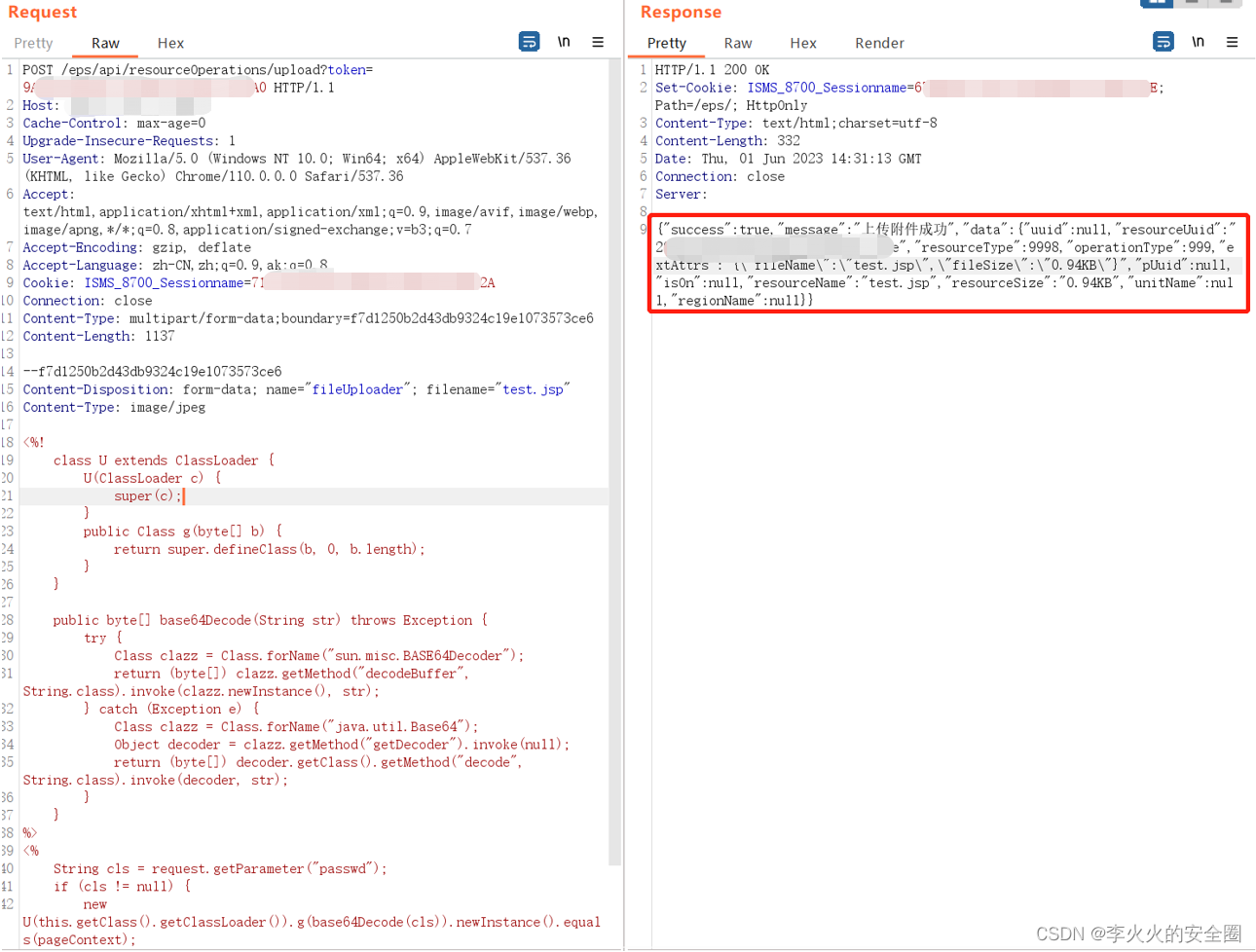Click the Content-Disposition form-data line
1256x952 pixels.
tap(296, 389)
